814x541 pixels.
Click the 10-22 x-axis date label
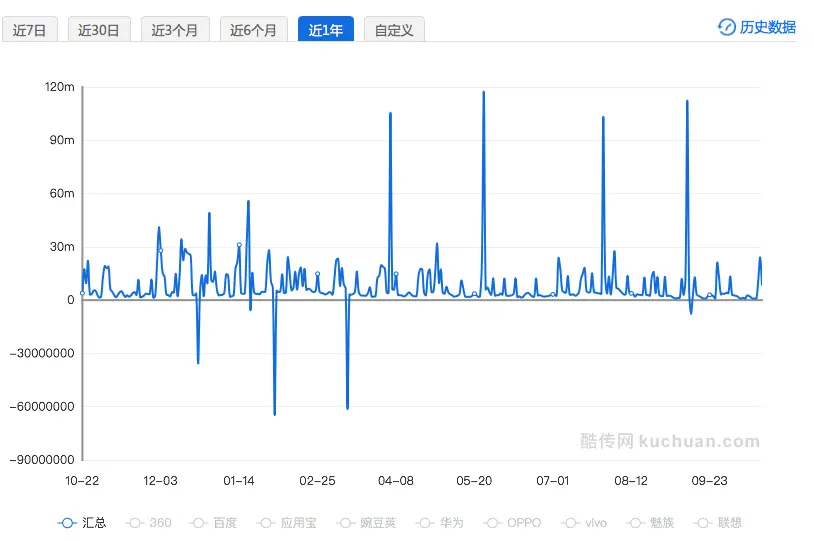pos(82,481)
